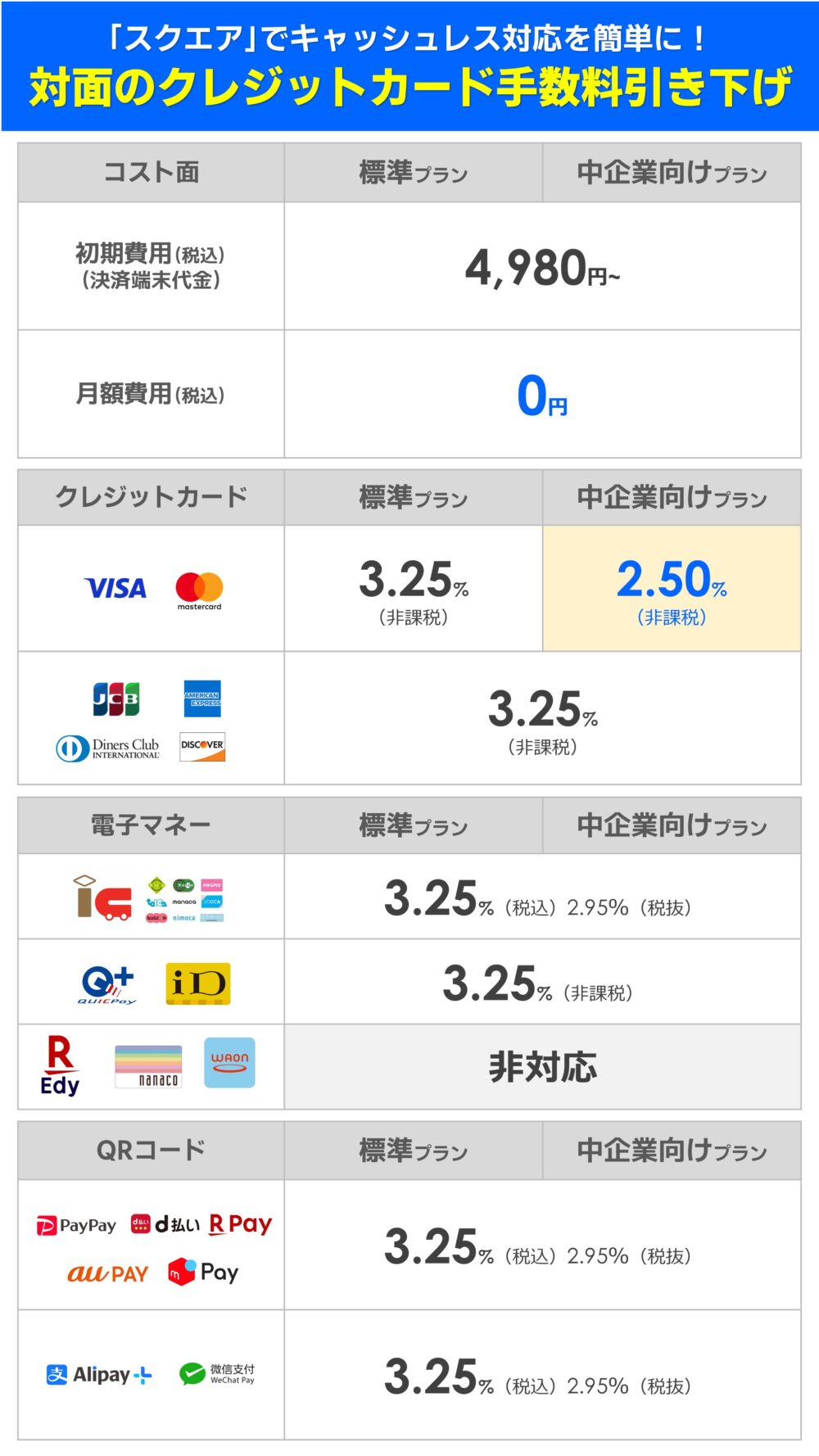Select the Discover card logo
Screen dimensions: 819x1456
pyautogui.click(x=202, y=747)
